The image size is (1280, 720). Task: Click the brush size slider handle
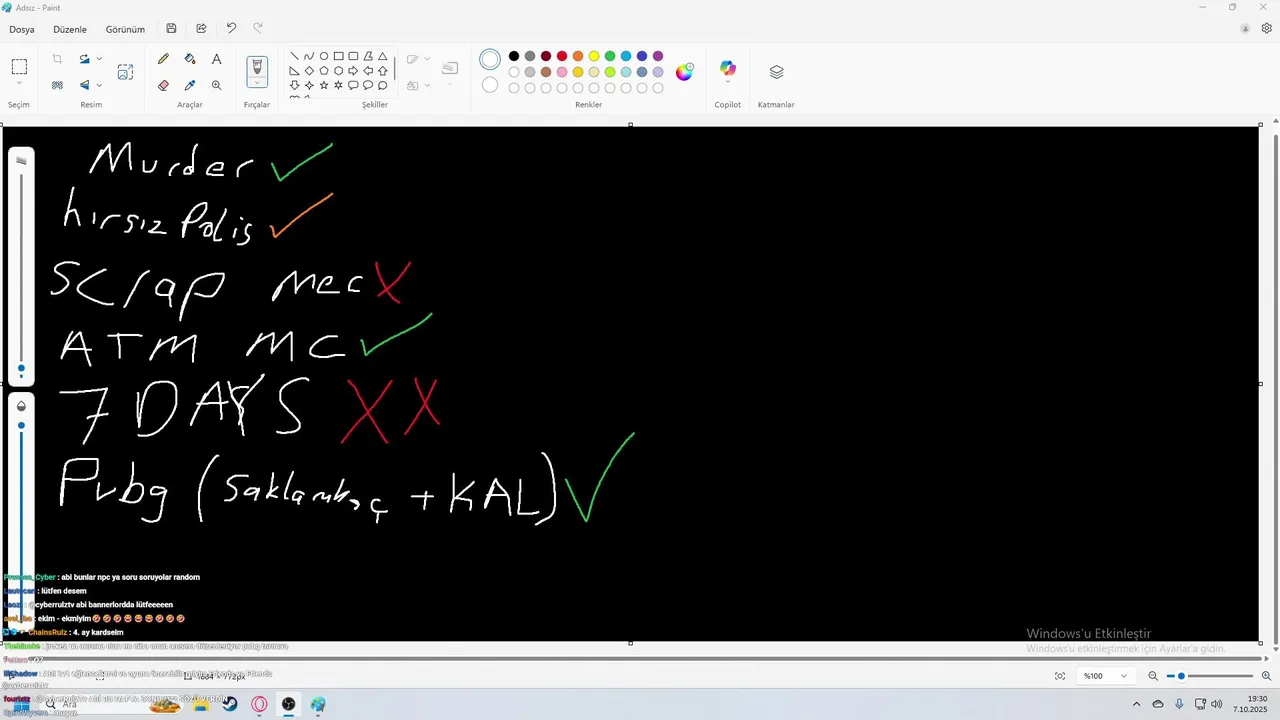tap(21, 369)
